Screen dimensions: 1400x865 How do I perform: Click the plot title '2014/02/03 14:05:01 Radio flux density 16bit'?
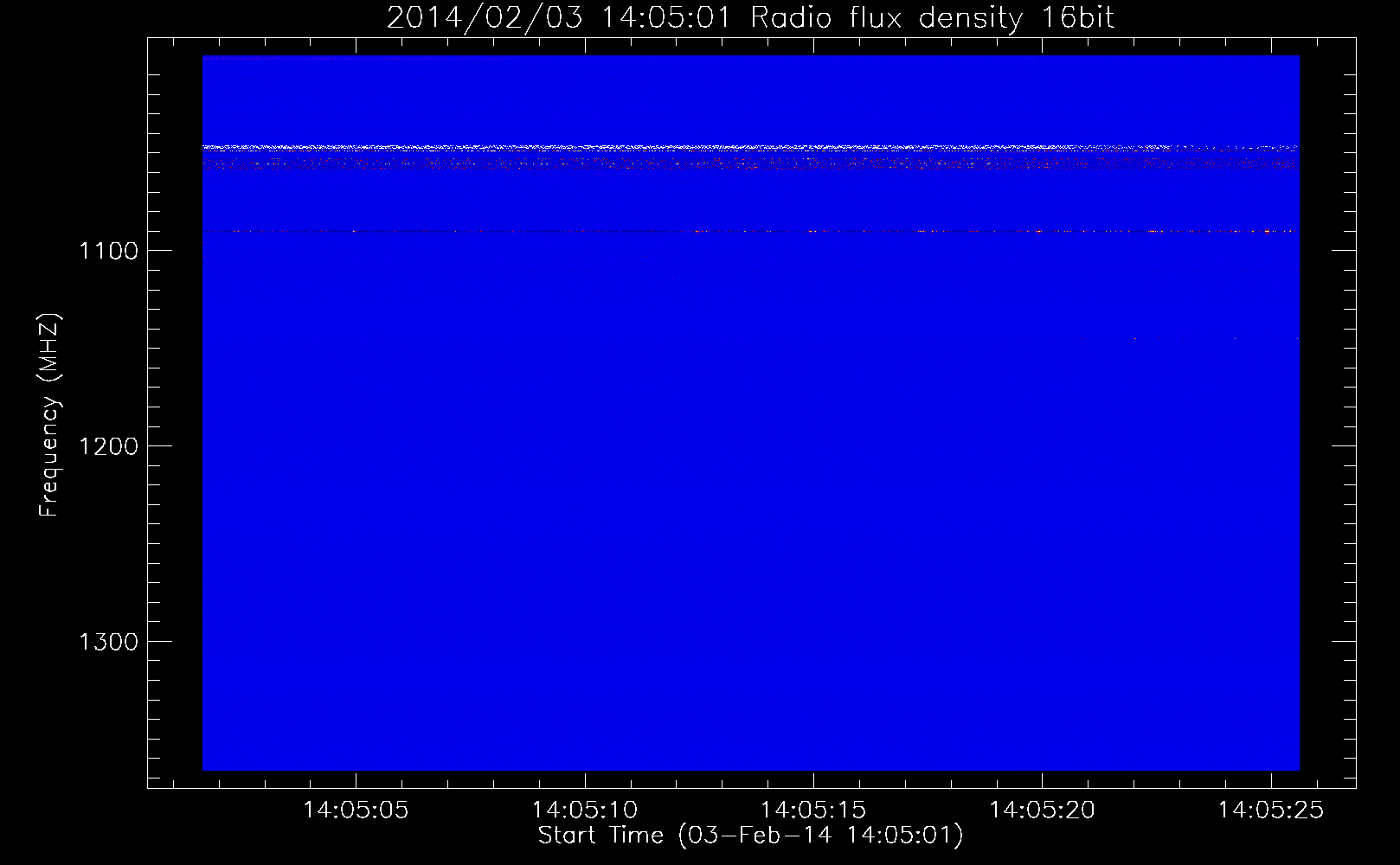750,17
